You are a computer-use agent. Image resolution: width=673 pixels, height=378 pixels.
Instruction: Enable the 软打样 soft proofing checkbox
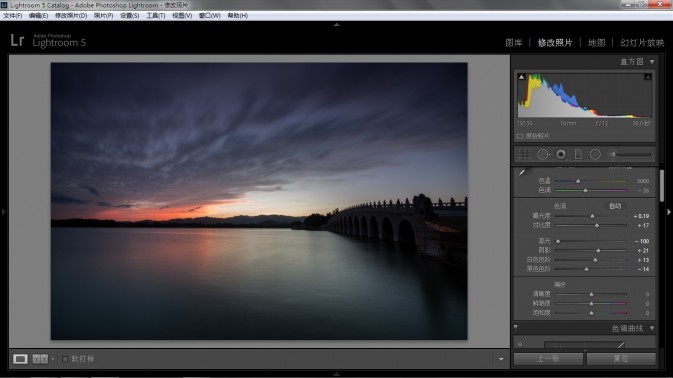(65, 359)
